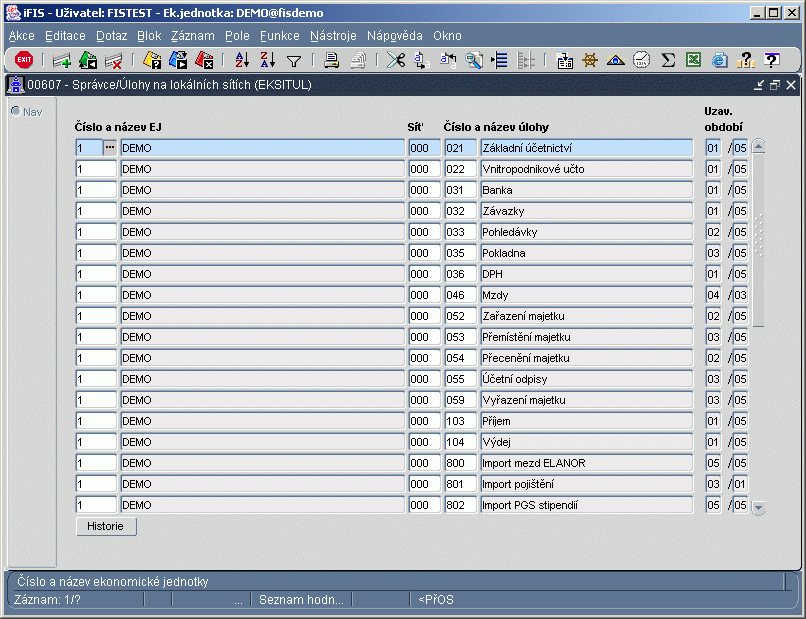Click the red EXIT toolbar icon
806x619 pixels.
pos(24,60)
